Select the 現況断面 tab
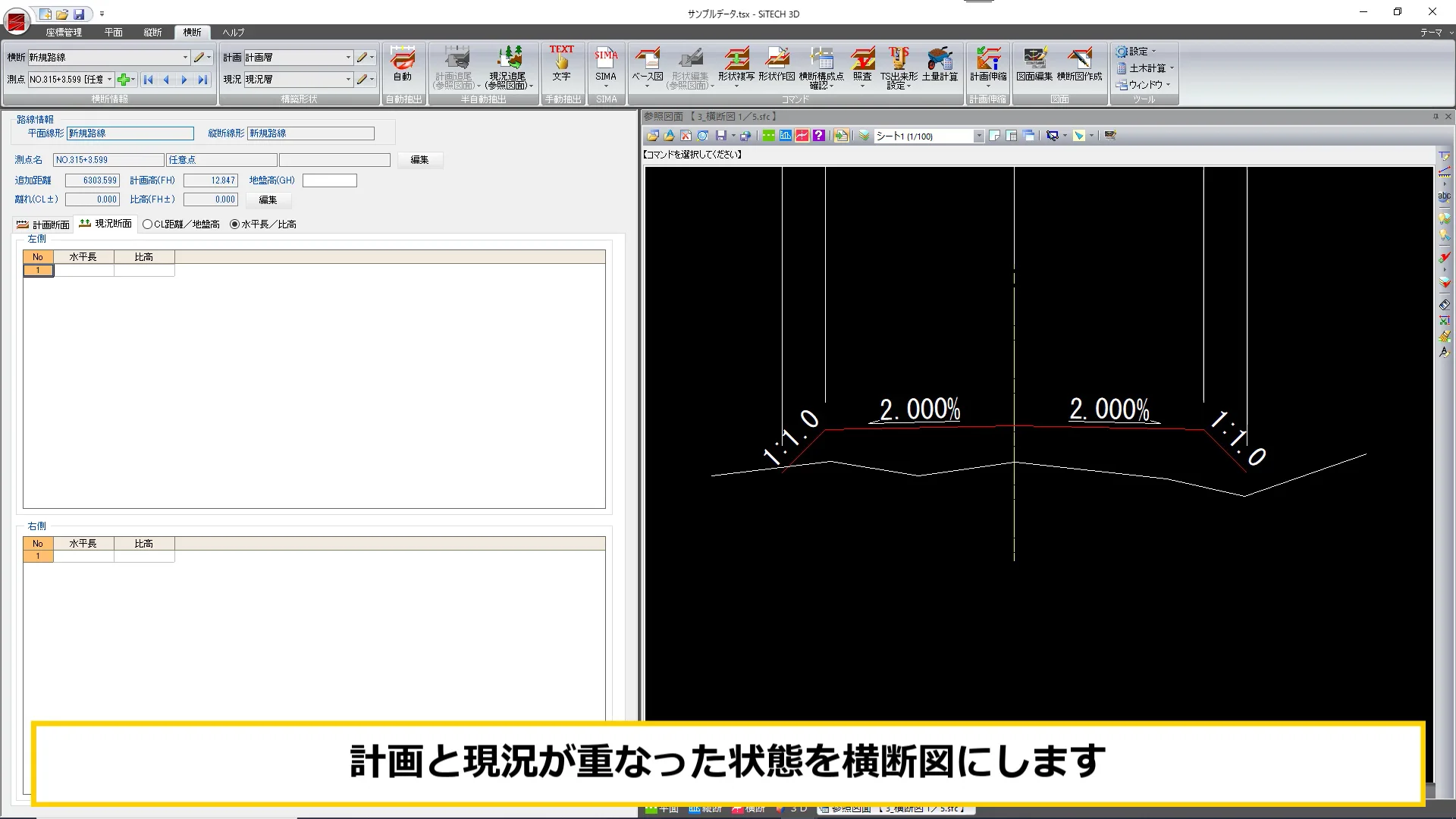 coord(105,224)
